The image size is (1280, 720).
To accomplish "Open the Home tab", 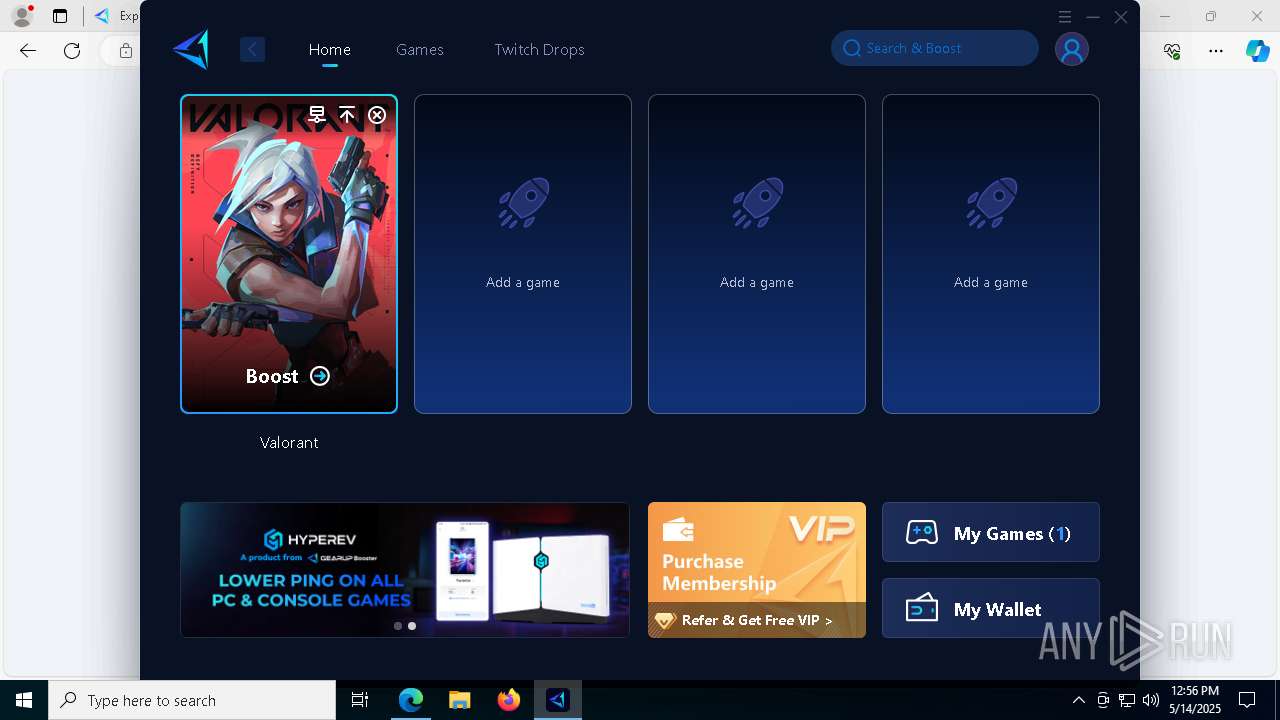I will coord(330,49).
